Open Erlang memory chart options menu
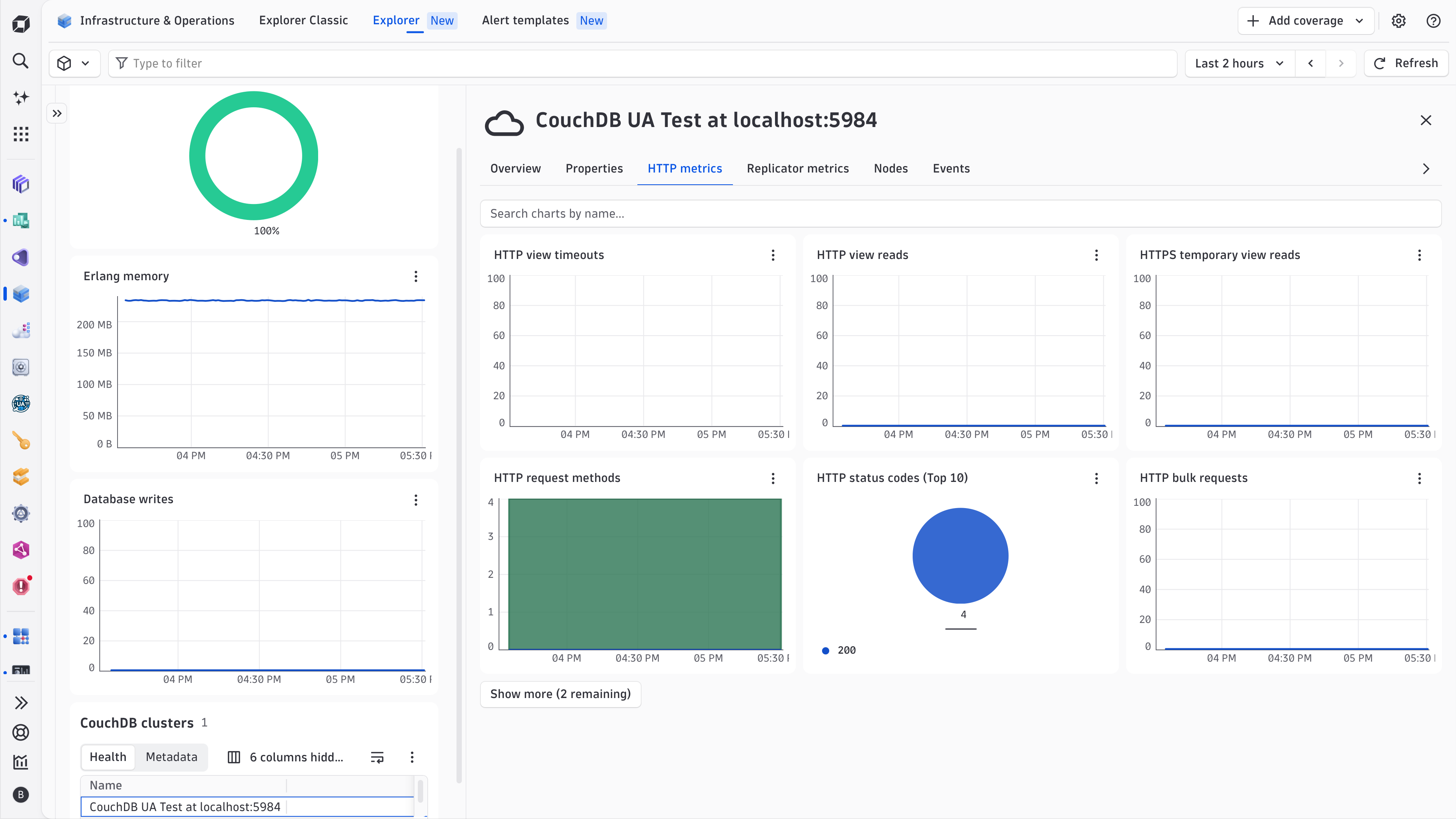Screen dimensions: 1456x819 coord(416,276)
